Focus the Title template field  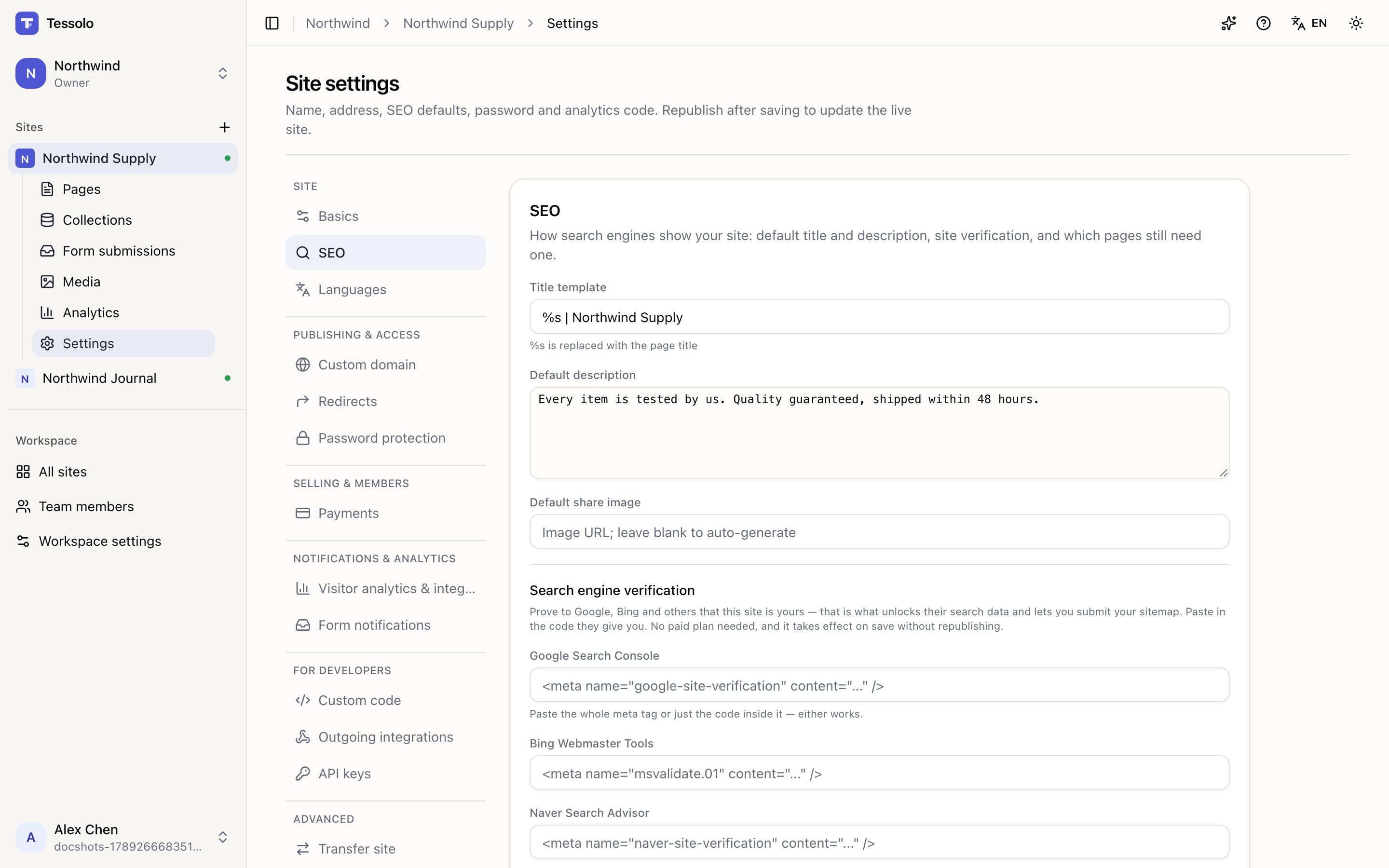(x=879, y=317)
